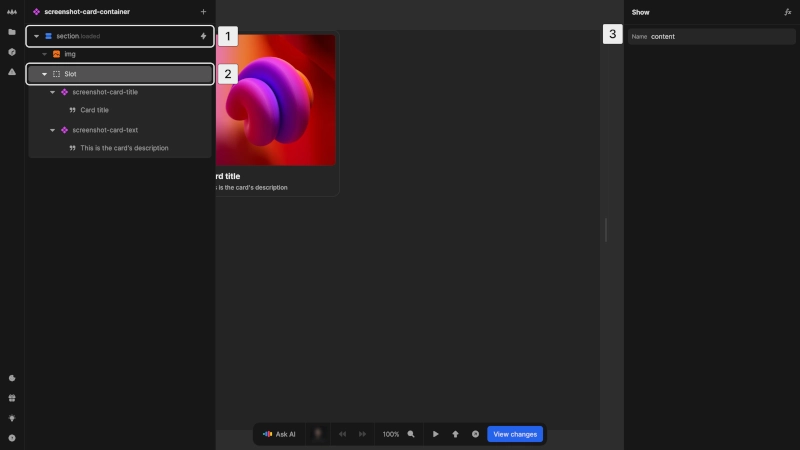Open the packages panel icon in sidebar
This screenshot has height=450, width=800.
coord(12,52)
